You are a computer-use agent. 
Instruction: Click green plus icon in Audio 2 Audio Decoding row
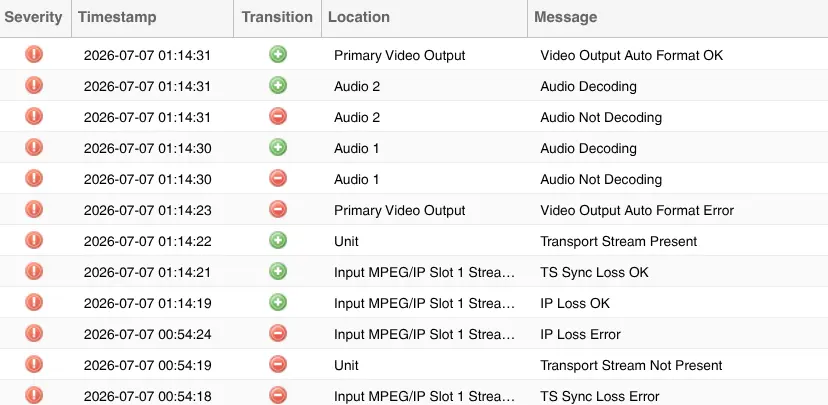278,86
